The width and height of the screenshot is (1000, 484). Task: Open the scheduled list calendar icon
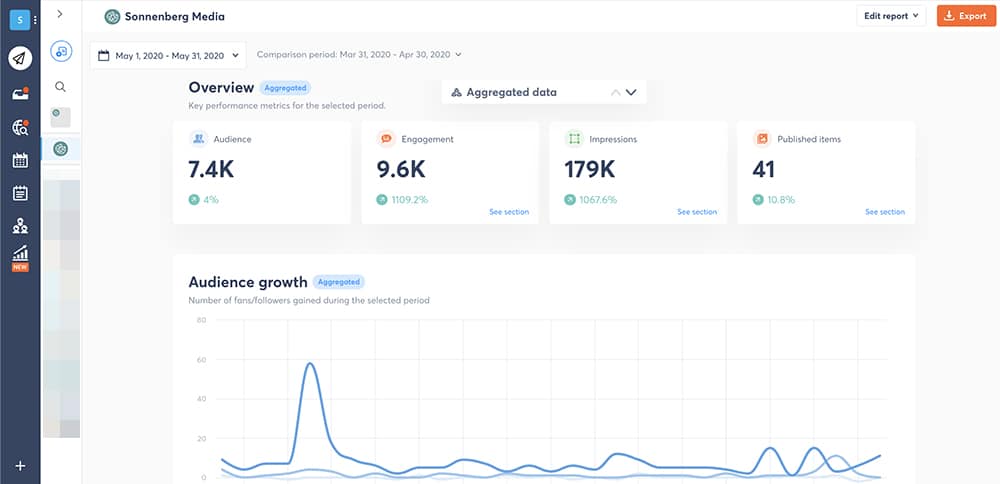click(x=20, y=193)
